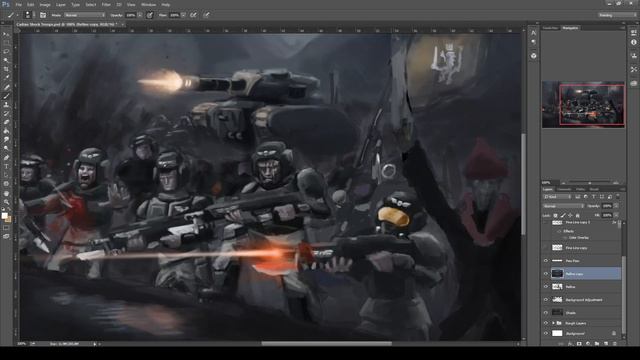Toggle pressure for opacity button

click(x=150, y=15)
